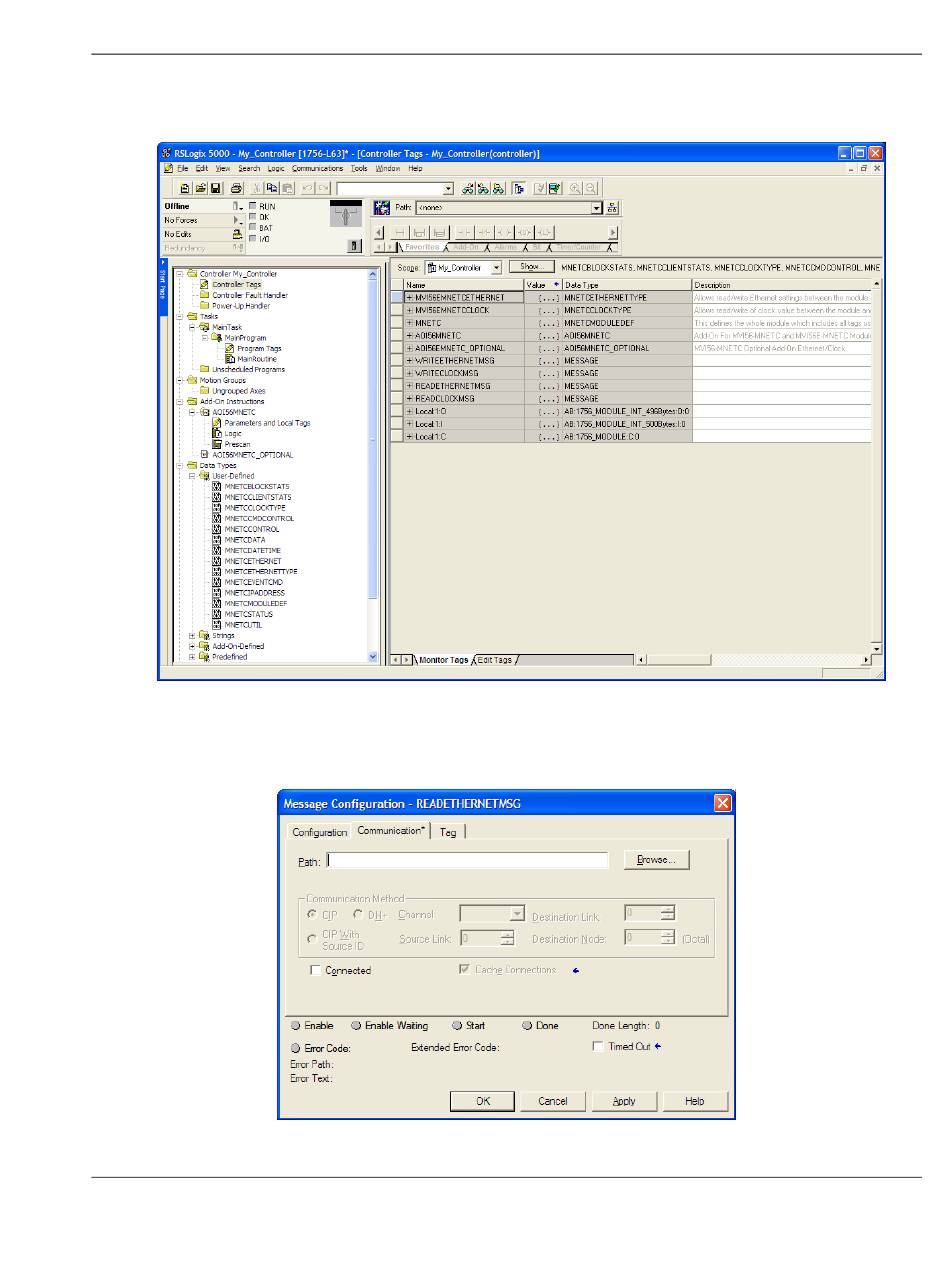Image resolution: width=950 pixels, height=1267 pixels.
Task: Click the Save toolbar icon
Action: (214, 188)
